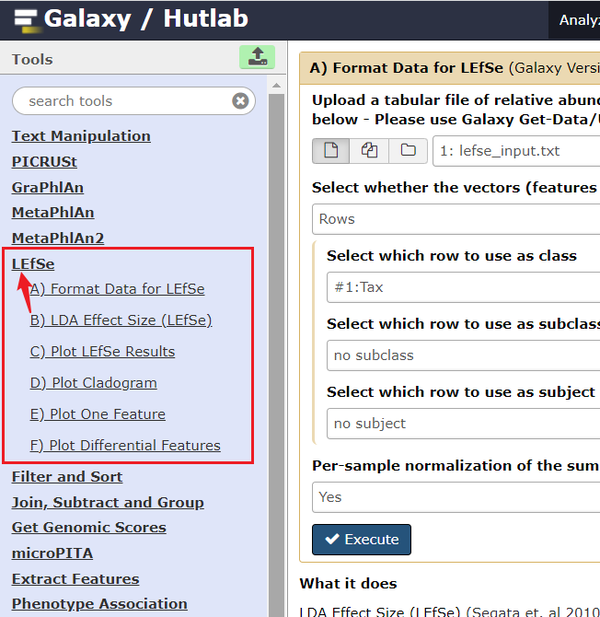Viewport: 600px width, 617px height.
Task: Open the Analyze tab in top bar
Action: (579, 19)
